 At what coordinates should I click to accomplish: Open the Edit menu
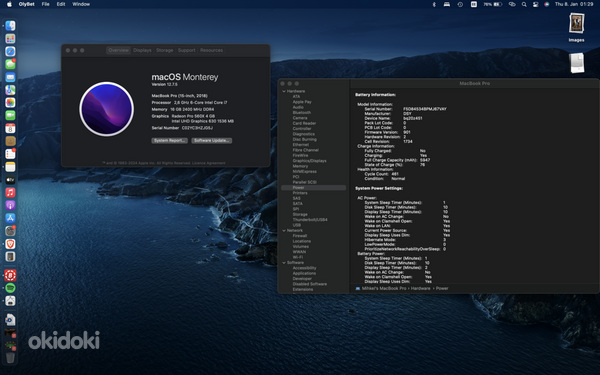61,4
